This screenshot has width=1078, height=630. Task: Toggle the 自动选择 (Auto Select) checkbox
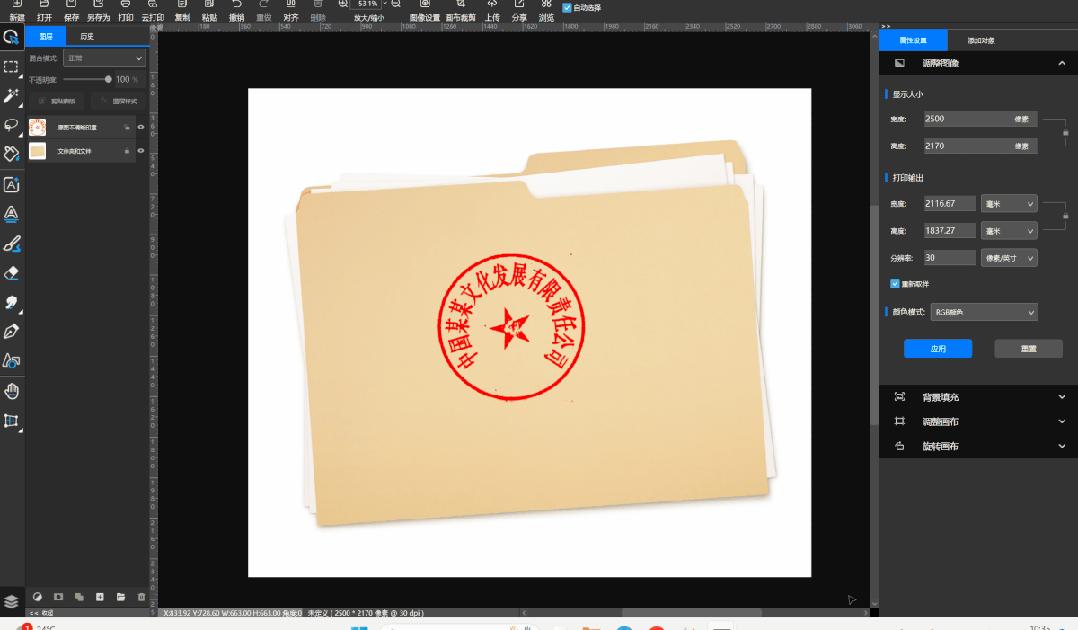pos(566,8)
